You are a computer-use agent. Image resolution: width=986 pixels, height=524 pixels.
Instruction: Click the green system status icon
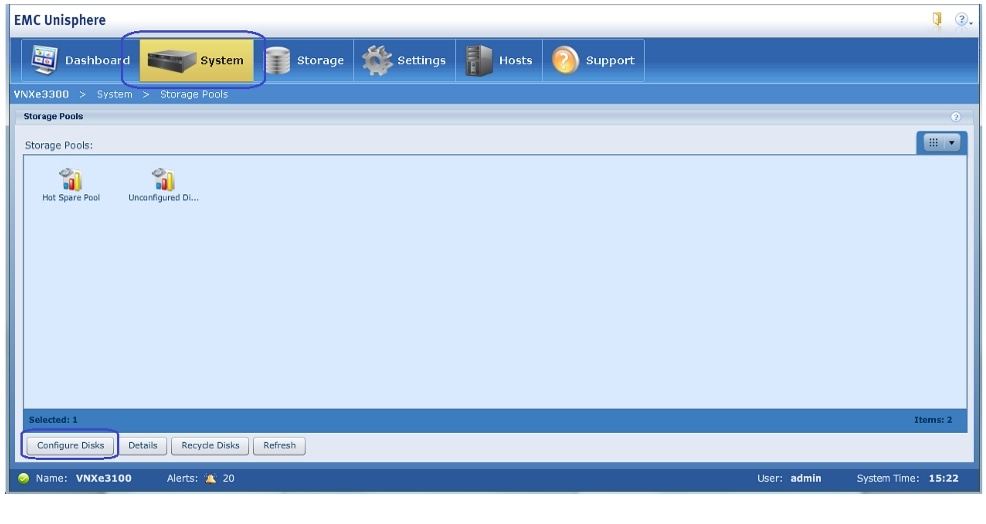(x=24, y=479)
